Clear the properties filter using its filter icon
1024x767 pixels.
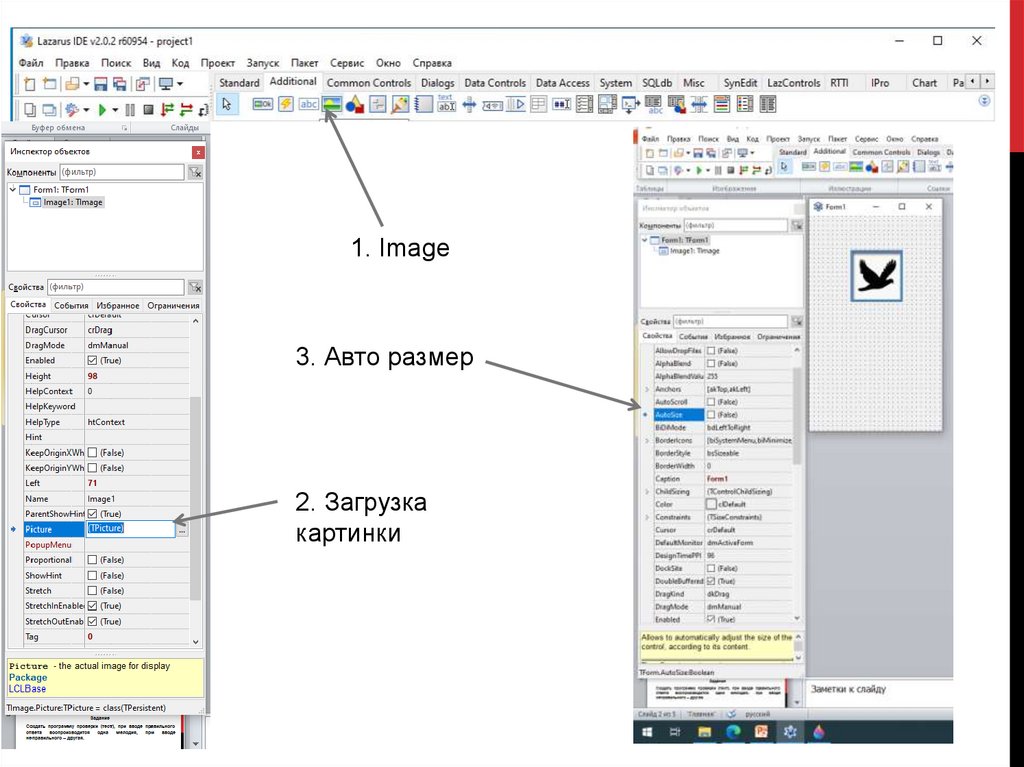(195, 287)
